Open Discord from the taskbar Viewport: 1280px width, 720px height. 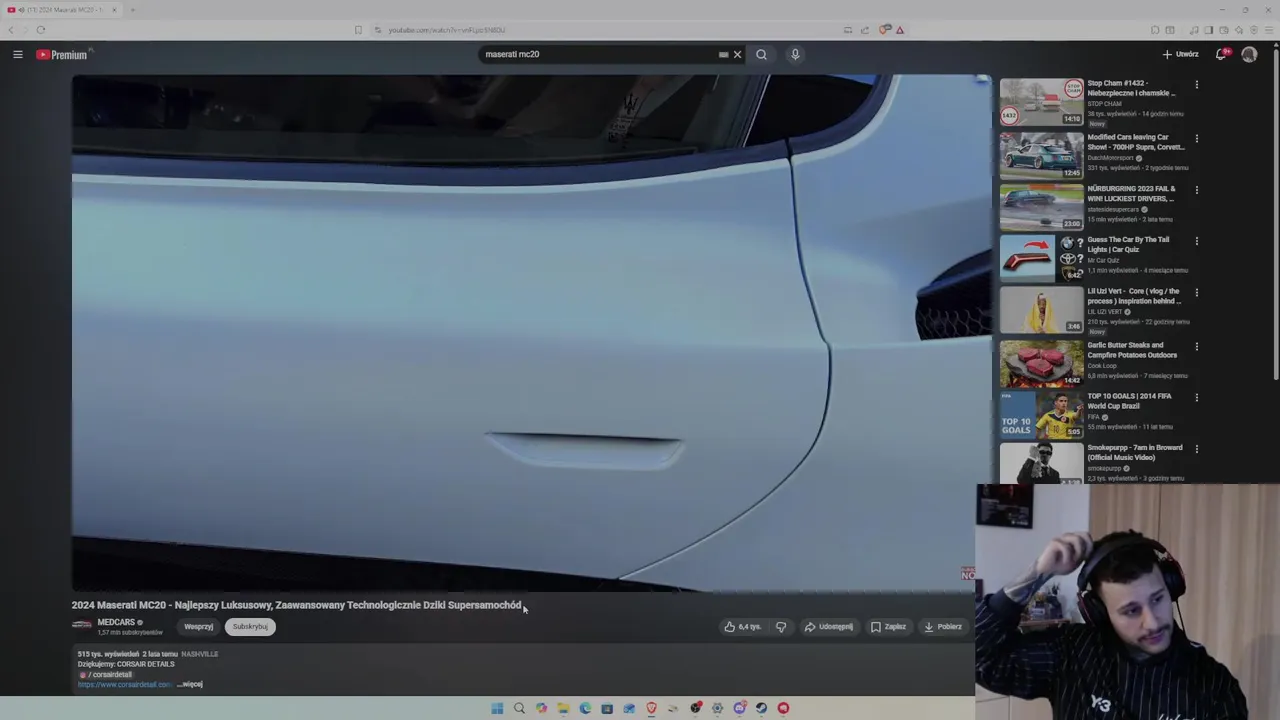[x=739, y=708]
